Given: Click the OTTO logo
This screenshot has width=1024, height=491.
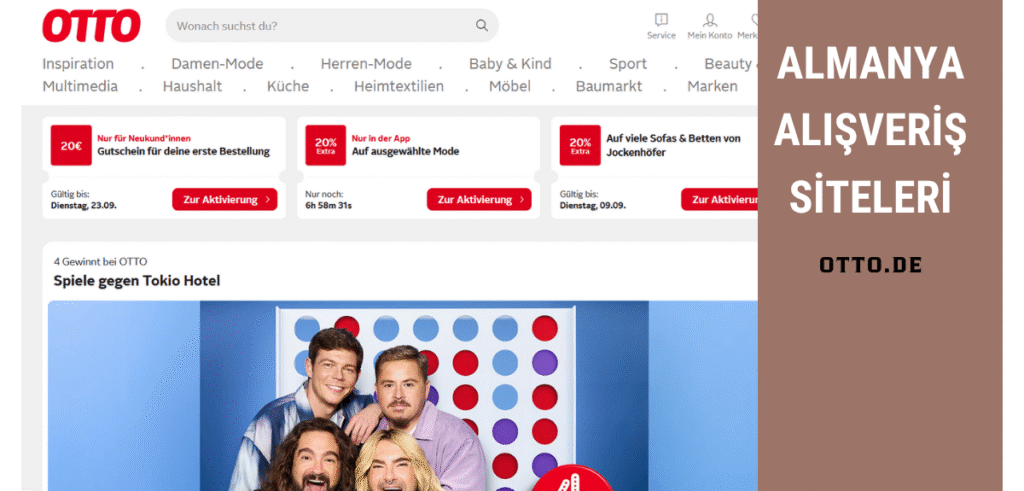Looking at the screenshot, I should (x=91, y=26).
